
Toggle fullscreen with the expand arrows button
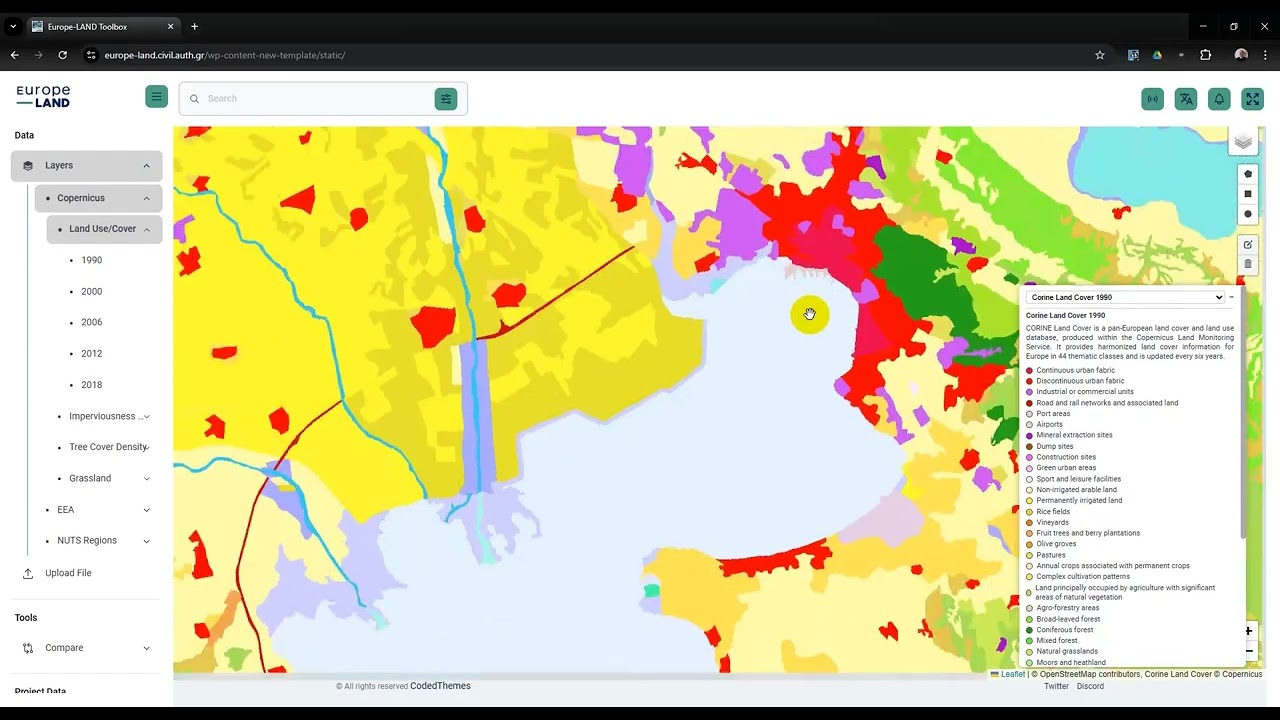click(x=1252, y=99)
